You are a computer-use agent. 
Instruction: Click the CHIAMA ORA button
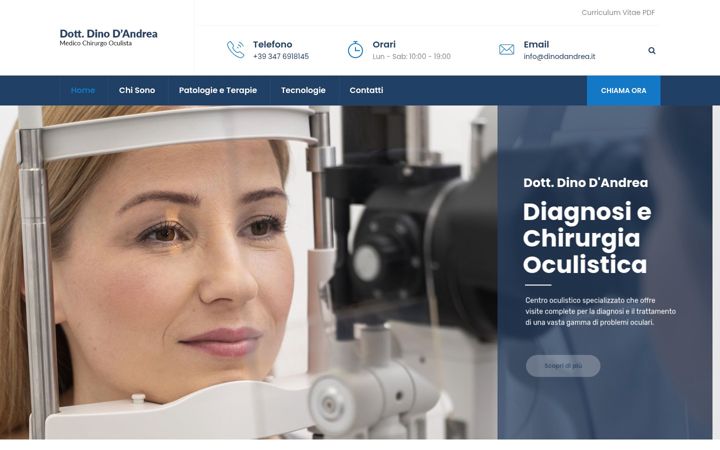624,91
